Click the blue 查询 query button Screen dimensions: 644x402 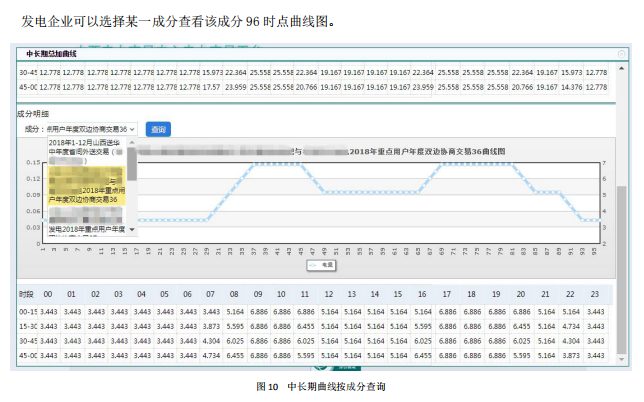[x=158, y=129]
